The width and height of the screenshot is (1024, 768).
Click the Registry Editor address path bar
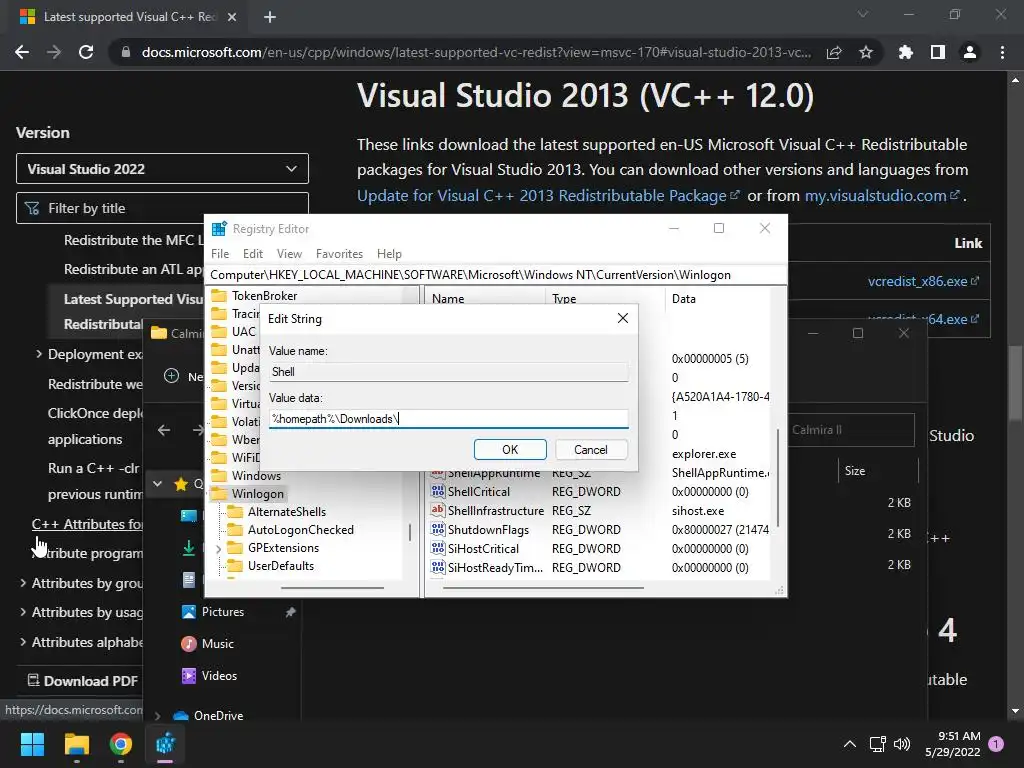[x=496, y=275]
